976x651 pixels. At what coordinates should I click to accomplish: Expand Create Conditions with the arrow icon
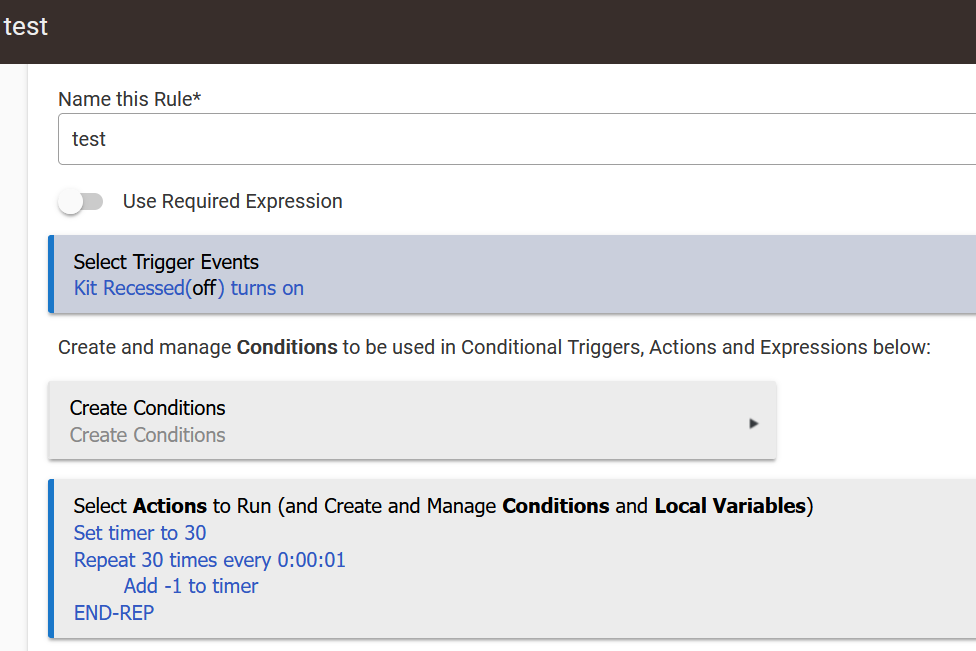tap(753, 423)
